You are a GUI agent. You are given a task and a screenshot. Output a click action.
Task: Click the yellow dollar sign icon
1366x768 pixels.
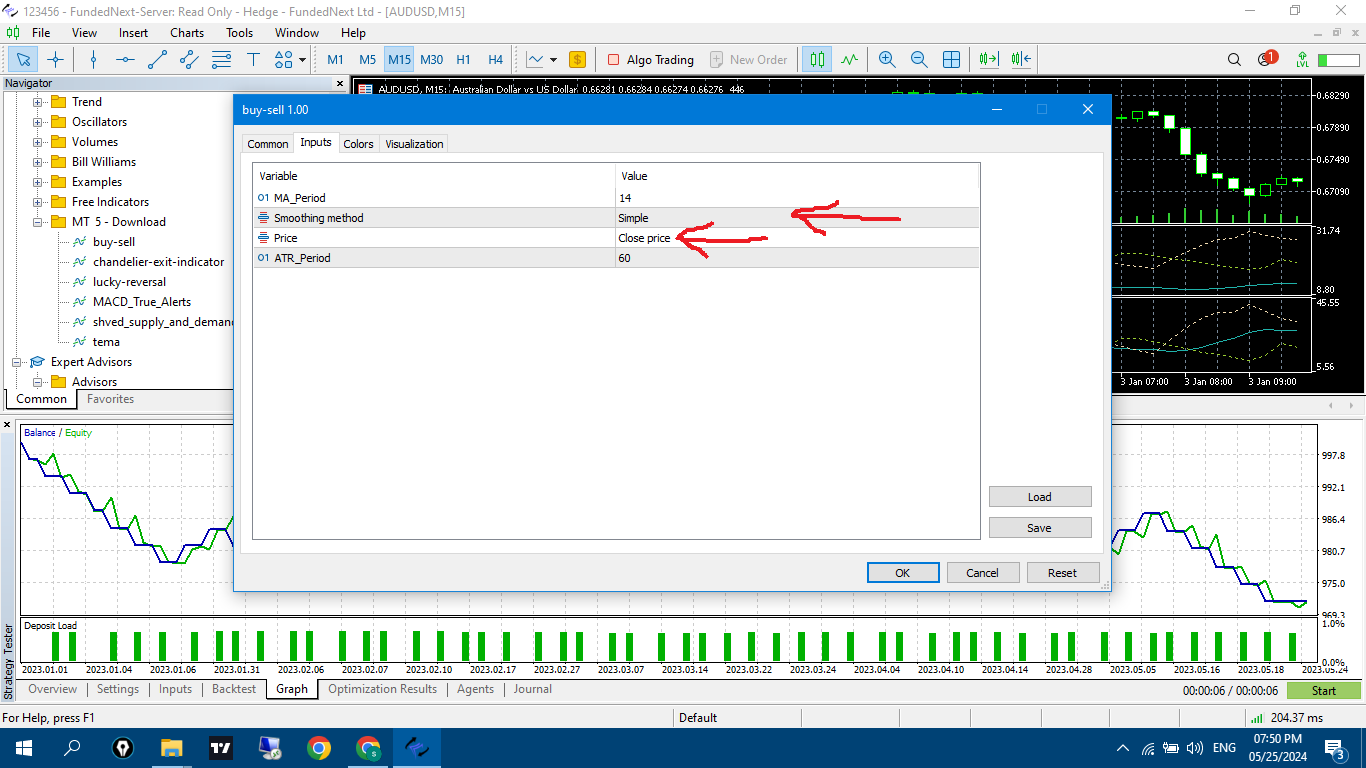pos(577,59)
